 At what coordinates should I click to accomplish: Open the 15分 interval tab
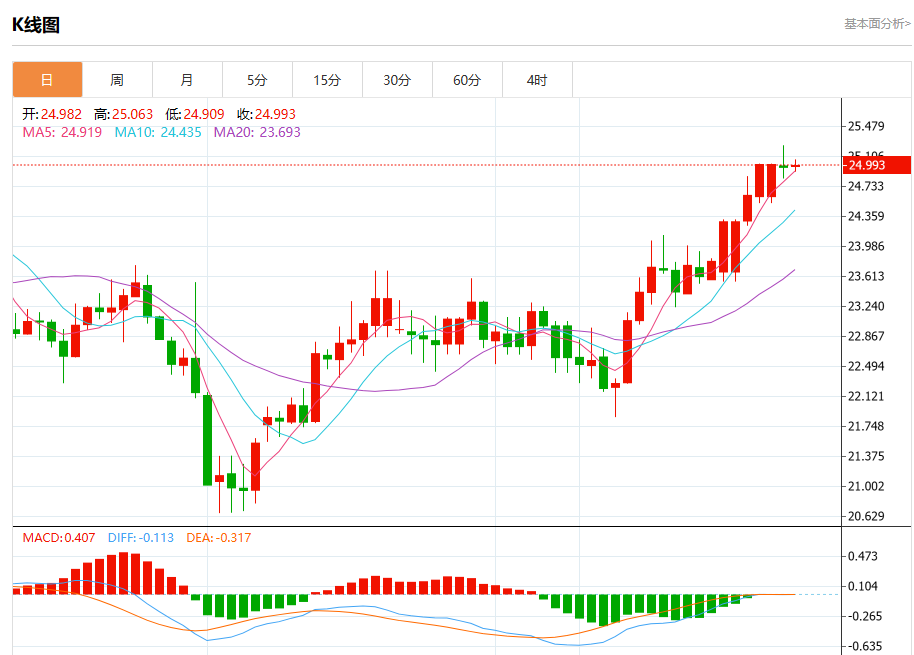[x=327, y=80]
